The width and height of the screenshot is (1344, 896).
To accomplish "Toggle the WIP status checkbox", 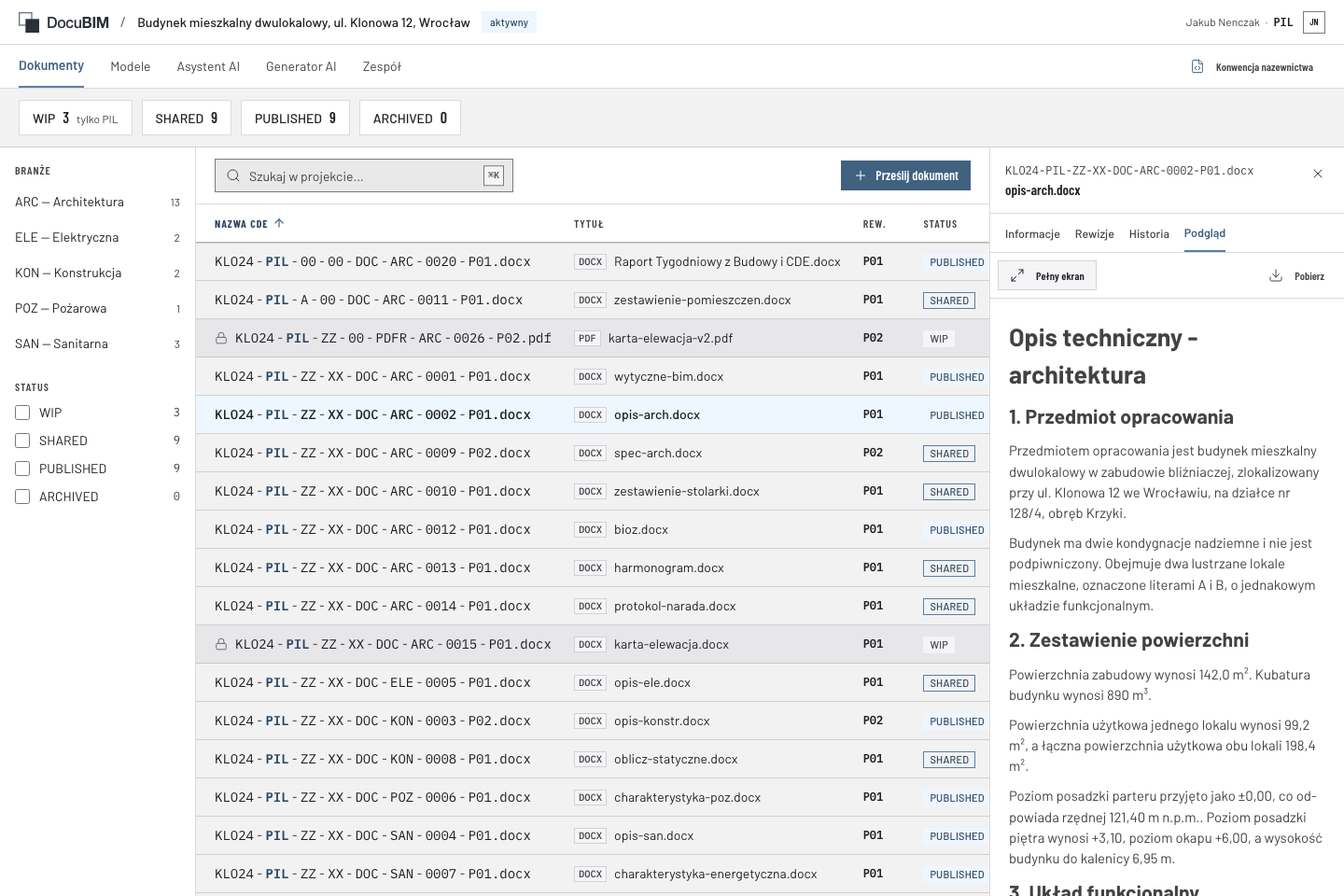I will coord(22,413).
